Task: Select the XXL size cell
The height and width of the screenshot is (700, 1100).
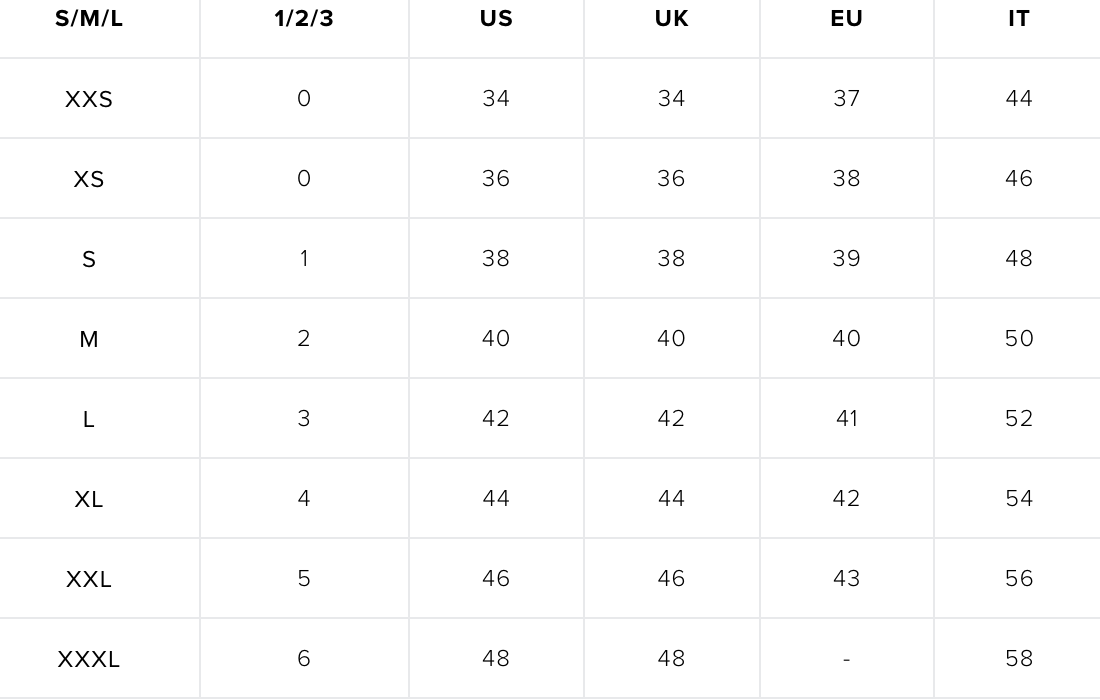Action: pos(88,579)
